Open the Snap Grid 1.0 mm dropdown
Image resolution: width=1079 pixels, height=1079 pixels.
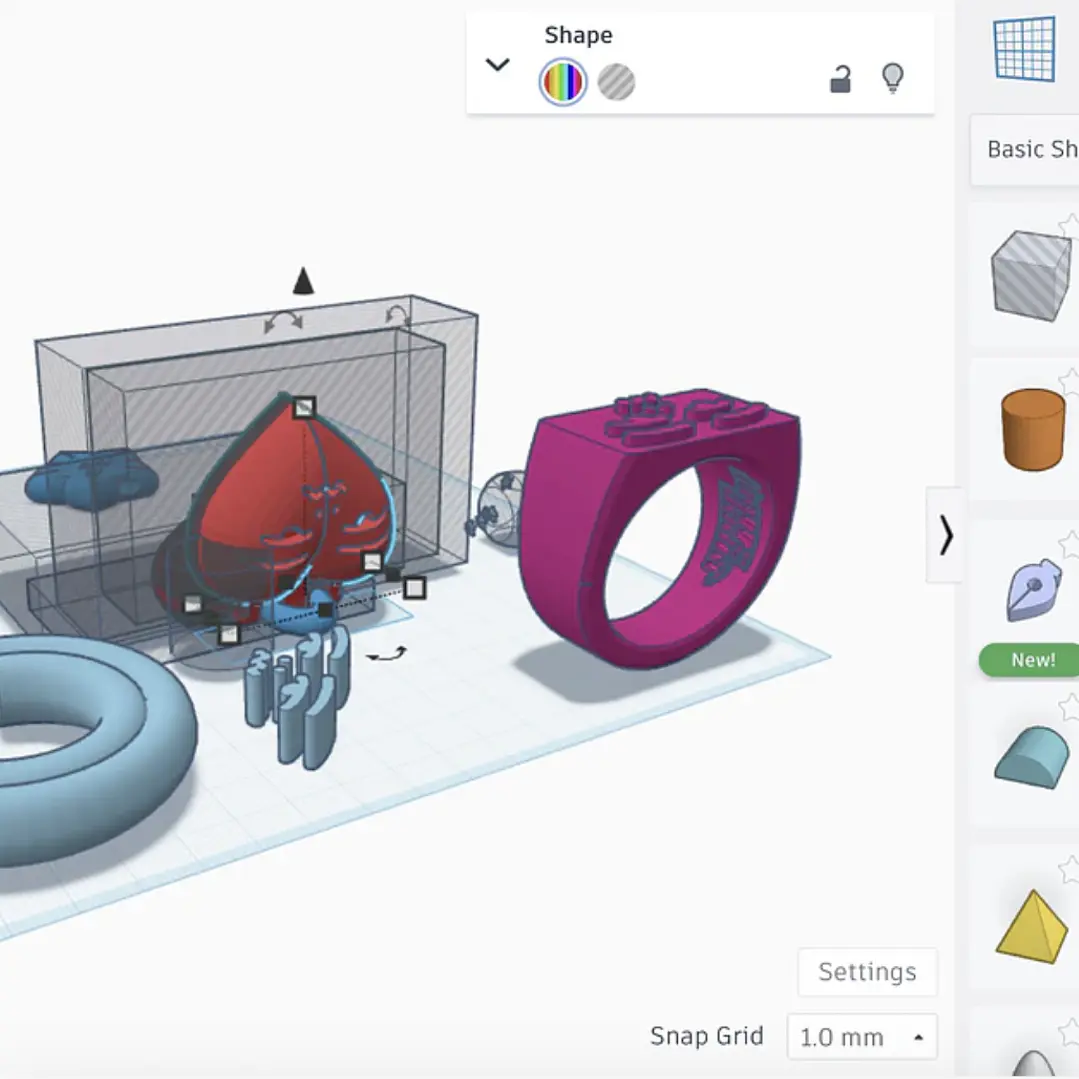pos(862,1036)
